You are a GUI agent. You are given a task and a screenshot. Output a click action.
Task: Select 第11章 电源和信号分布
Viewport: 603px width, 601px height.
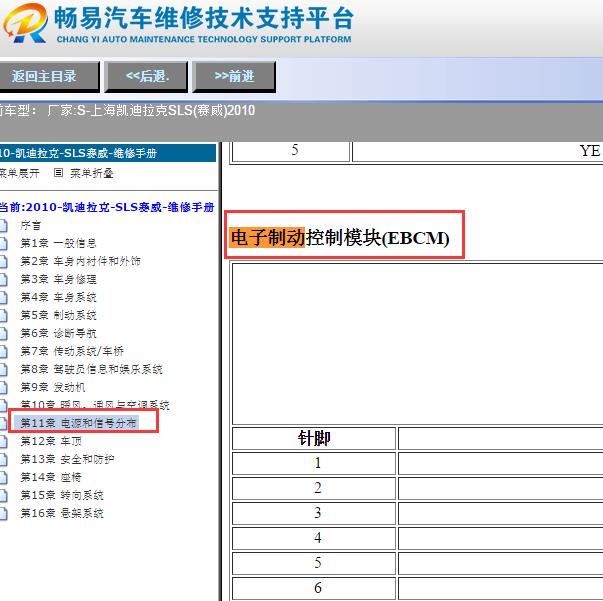pyautogui.click(x=78, y=423)
